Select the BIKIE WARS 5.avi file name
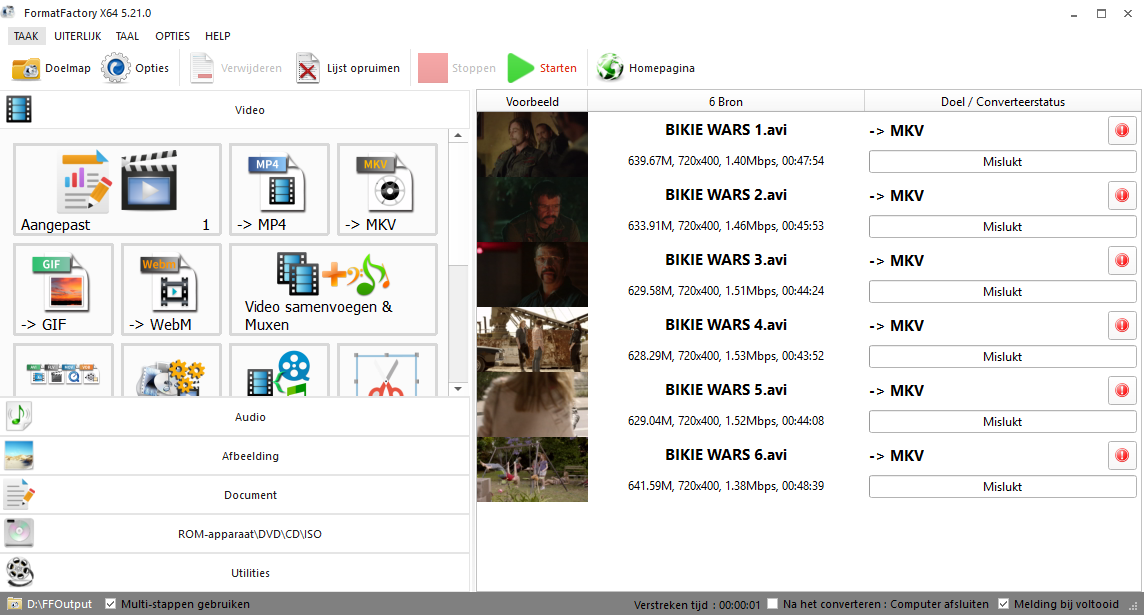 click(726, 390)
